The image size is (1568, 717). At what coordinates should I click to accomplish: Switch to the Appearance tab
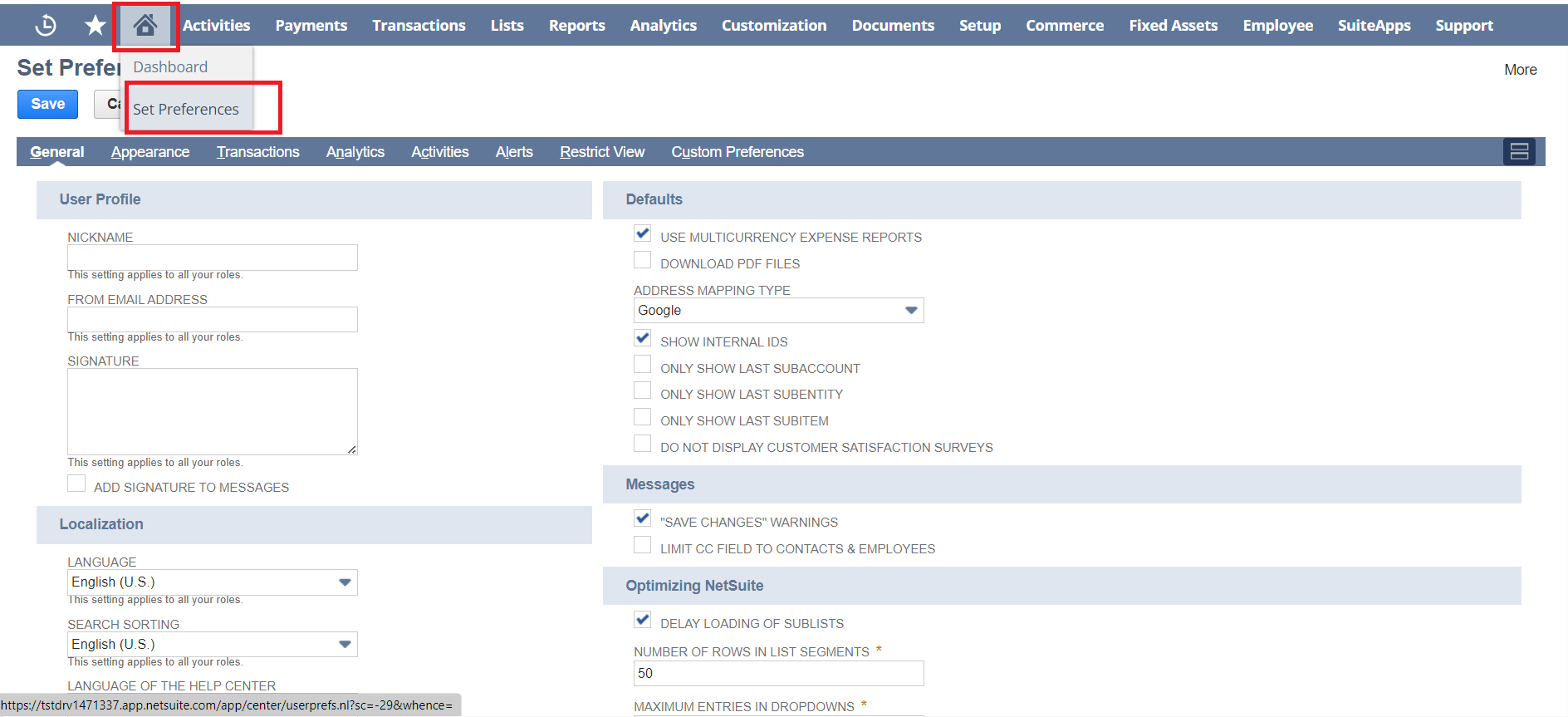click(x=150, y=152)
